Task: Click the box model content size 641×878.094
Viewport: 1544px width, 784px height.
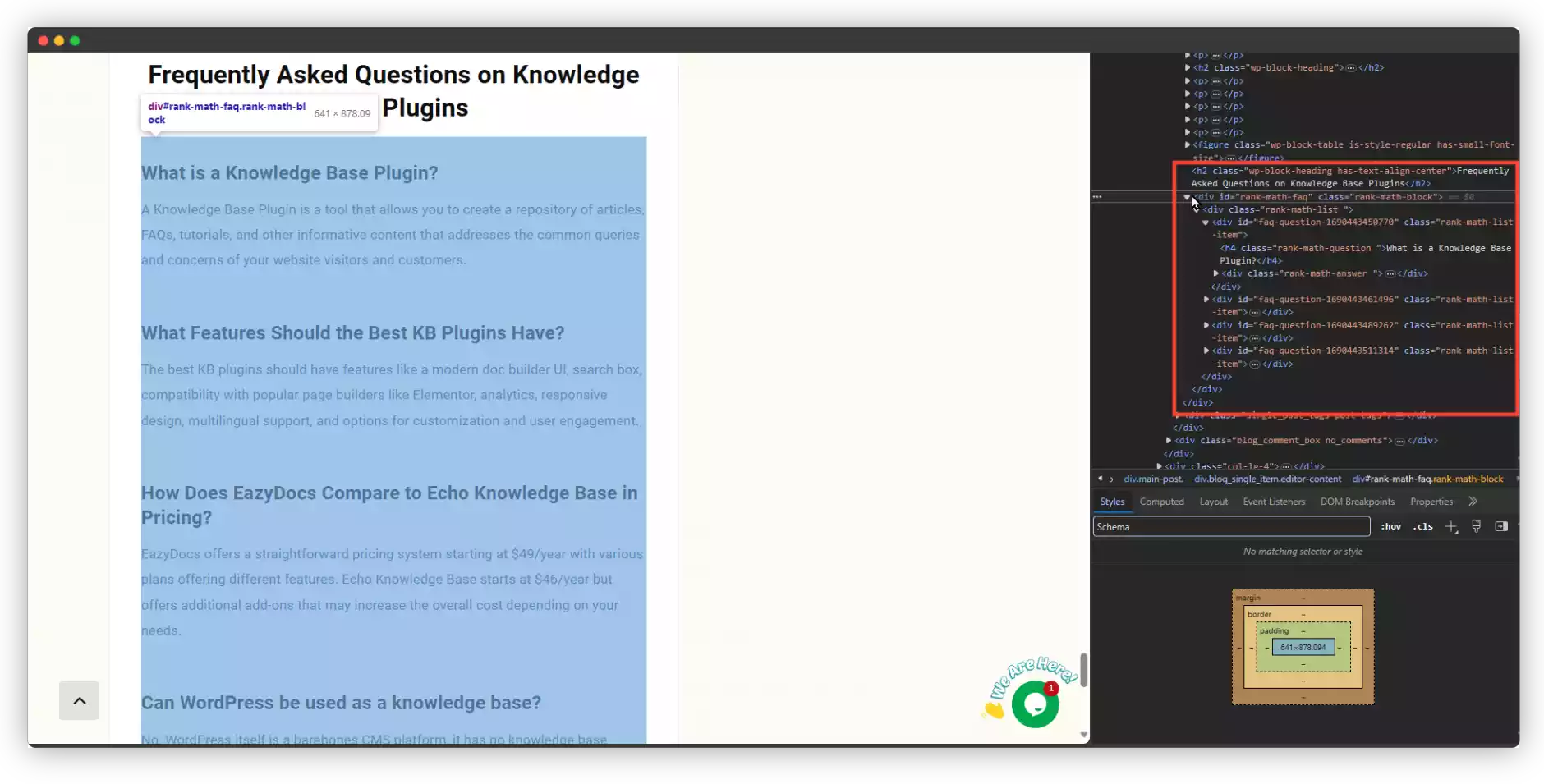Action: click(1303, 647)
